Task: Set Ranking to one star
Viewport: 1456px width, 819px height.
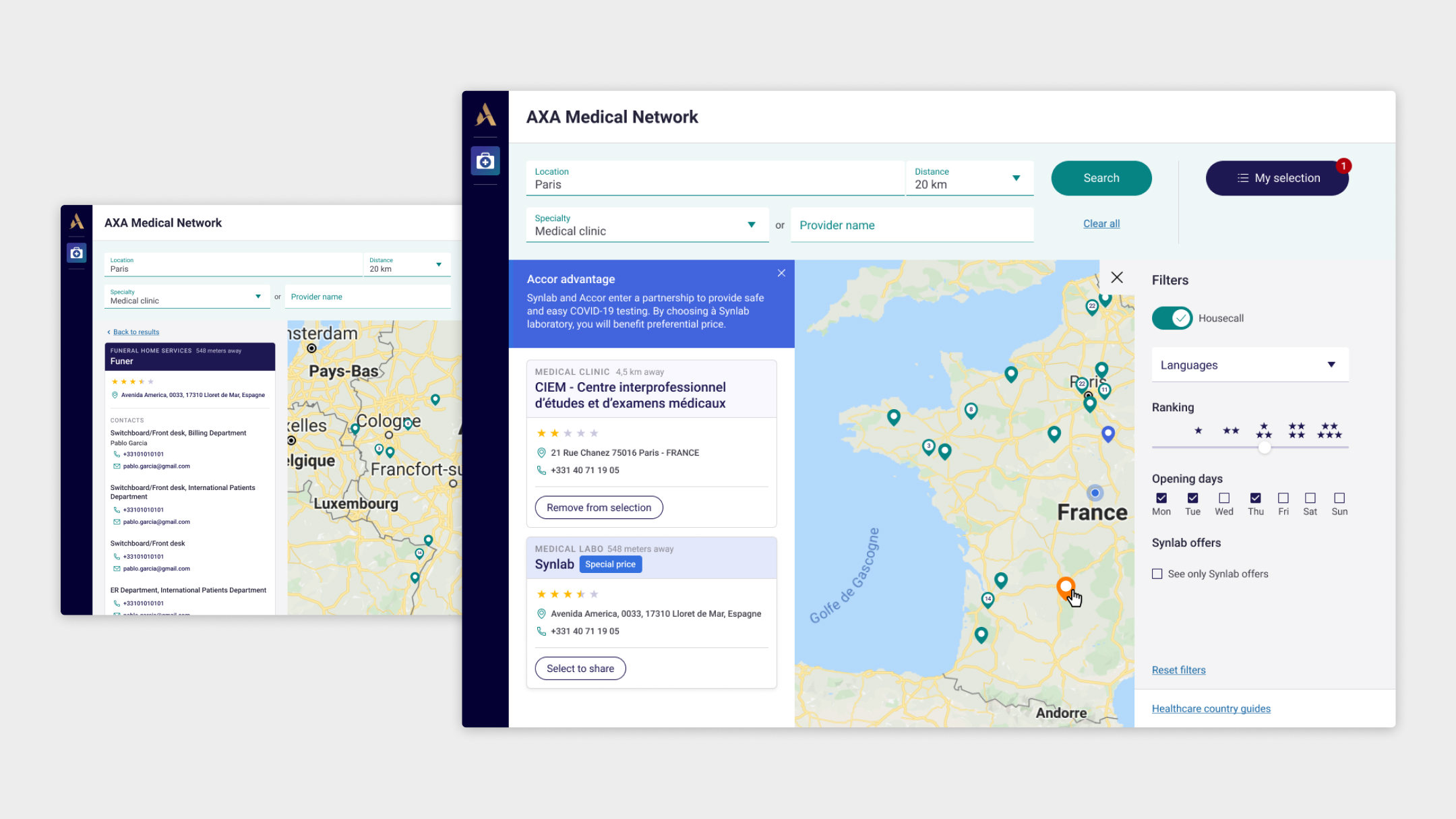Action: tap(1198, 431)
